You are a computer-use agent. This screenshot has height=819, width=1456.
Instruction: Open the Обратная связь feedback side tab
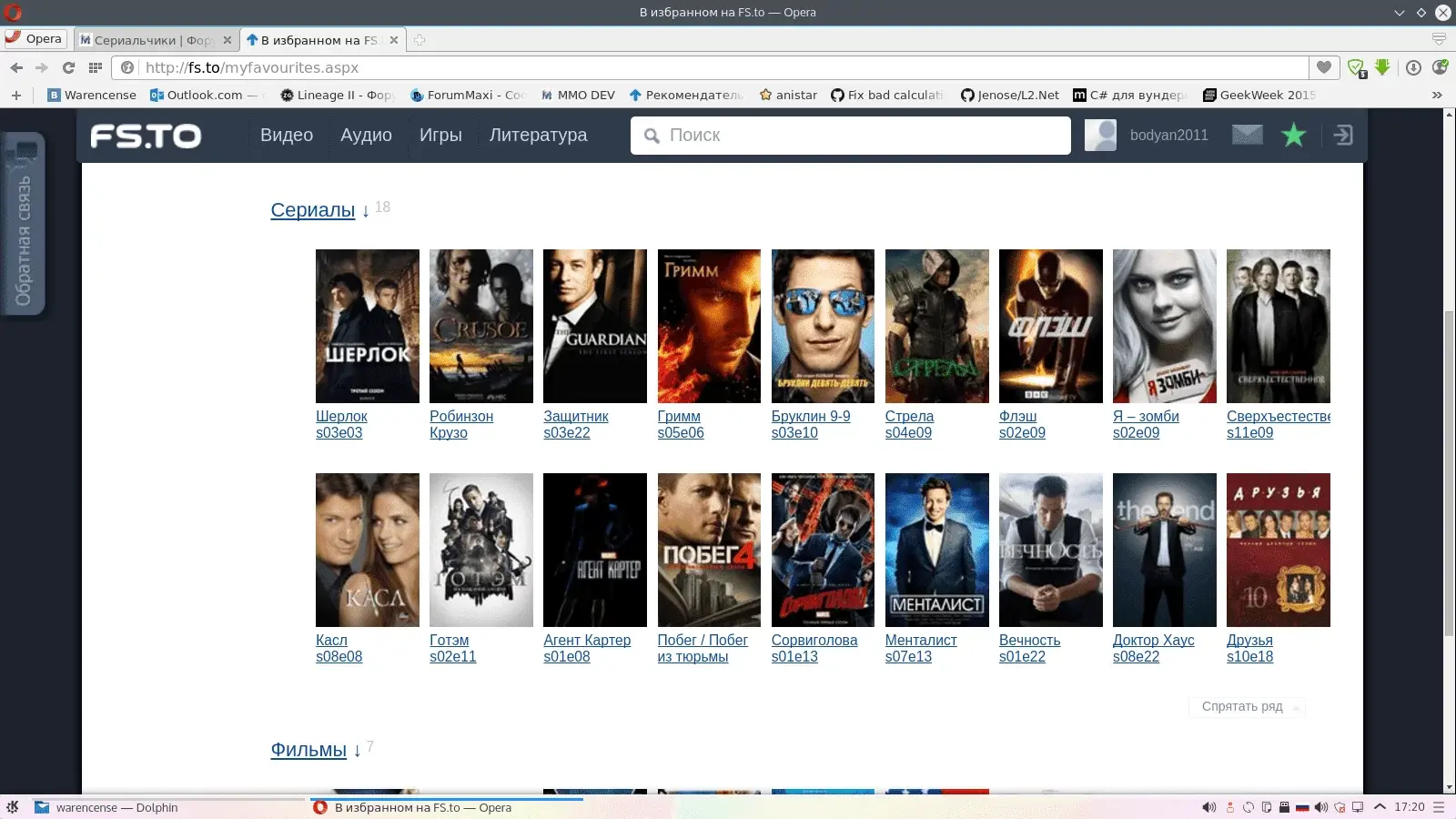(x=24, y=224)
